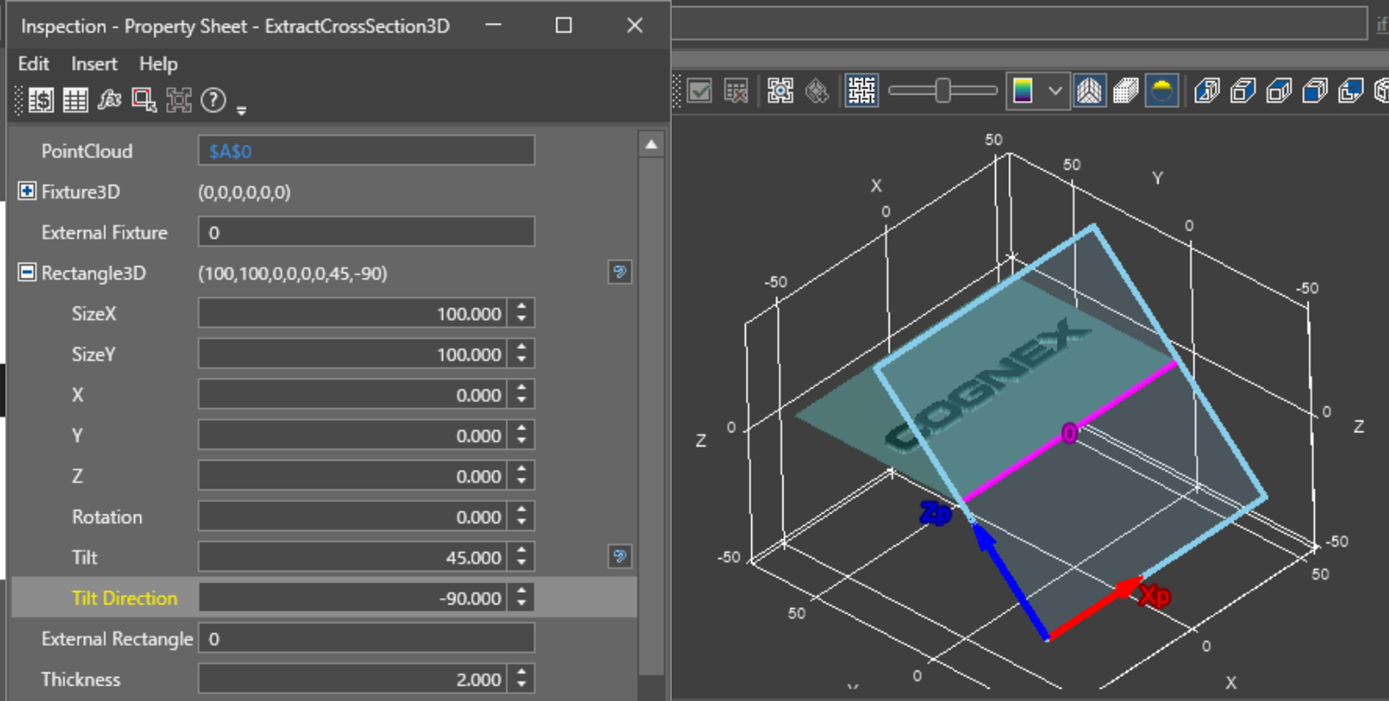
Task: Click the spreadsheet grid icon in toolbar
Action: click(x=75, y=100)
